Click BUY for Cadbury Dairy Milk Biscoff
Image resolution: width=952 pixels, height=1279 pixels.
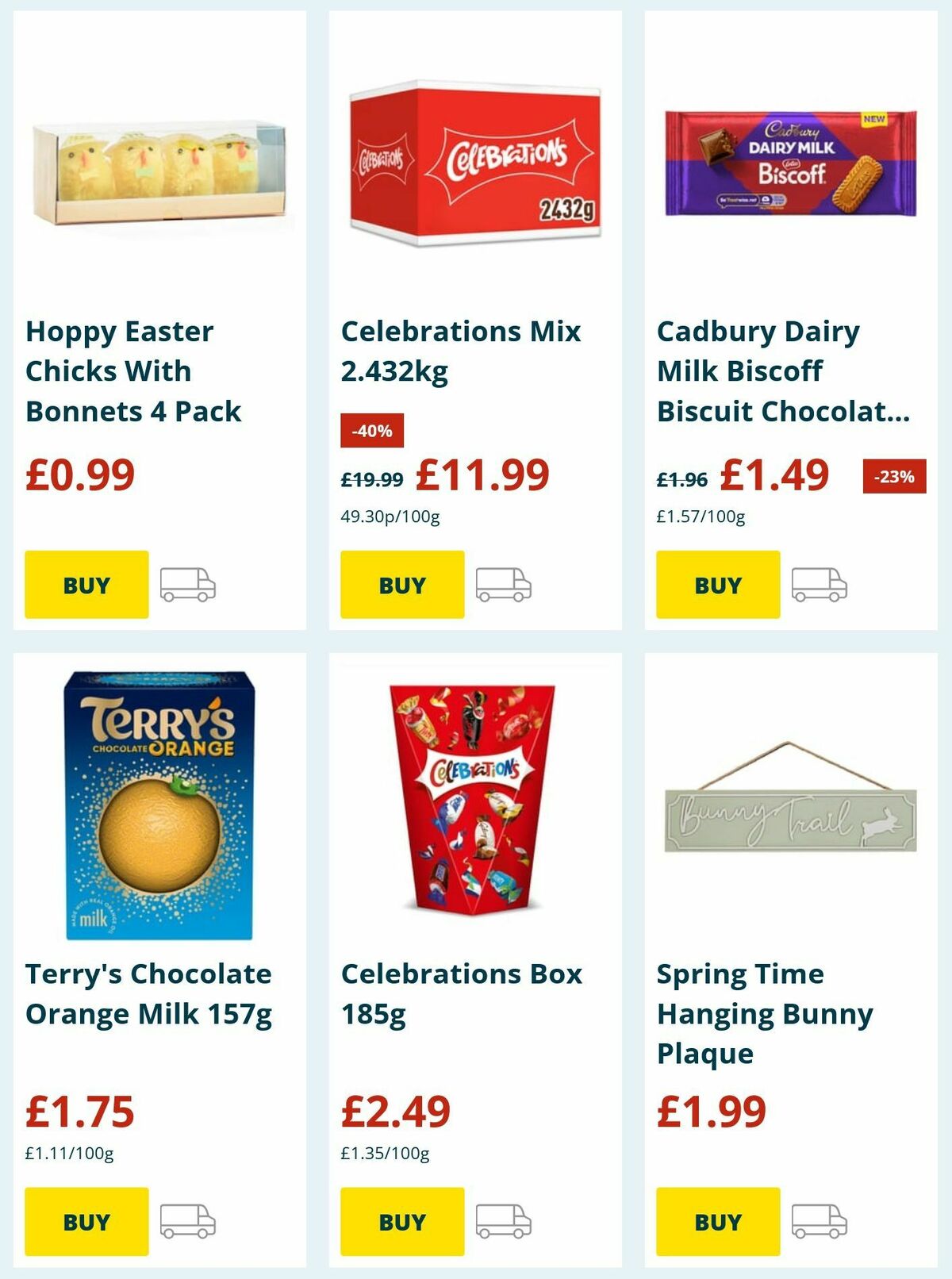point(717,586)
